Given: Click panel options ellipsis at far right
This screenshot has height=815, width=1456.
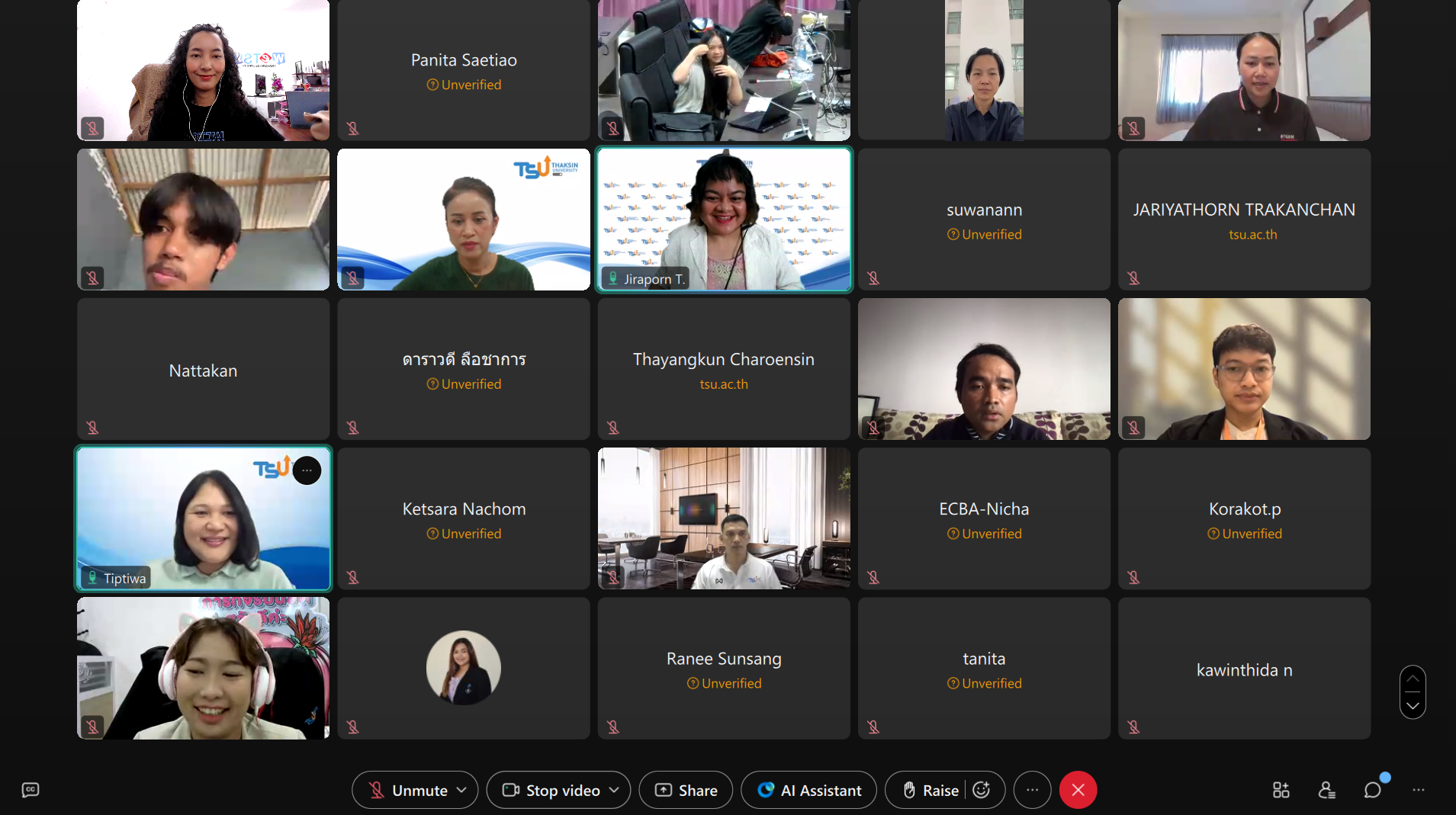Looking at the screenshot, I should [1419, 790].
